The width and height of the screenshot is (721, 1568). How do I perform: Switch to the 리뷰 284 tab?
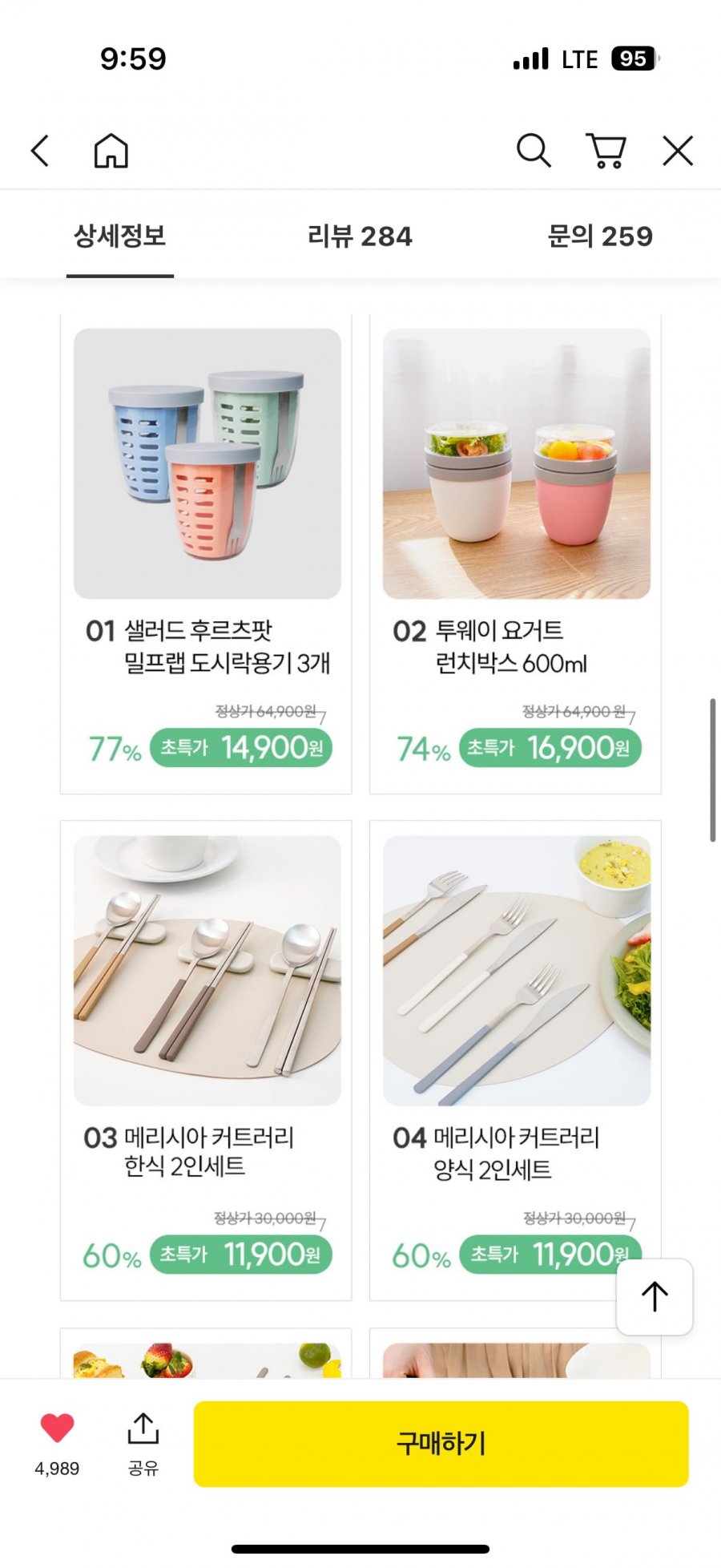[360, 236]
